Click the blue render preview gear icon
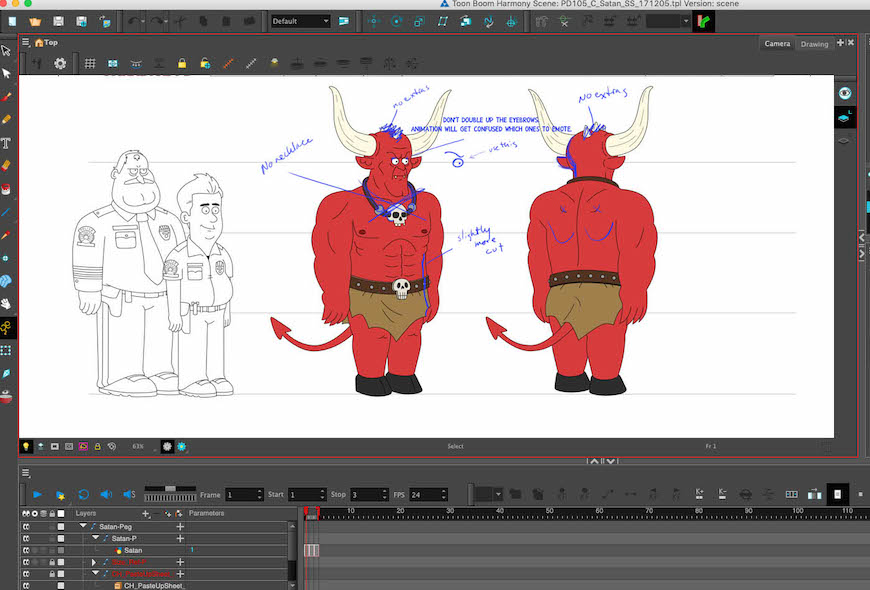870x590 pixels. click(181, 446)
